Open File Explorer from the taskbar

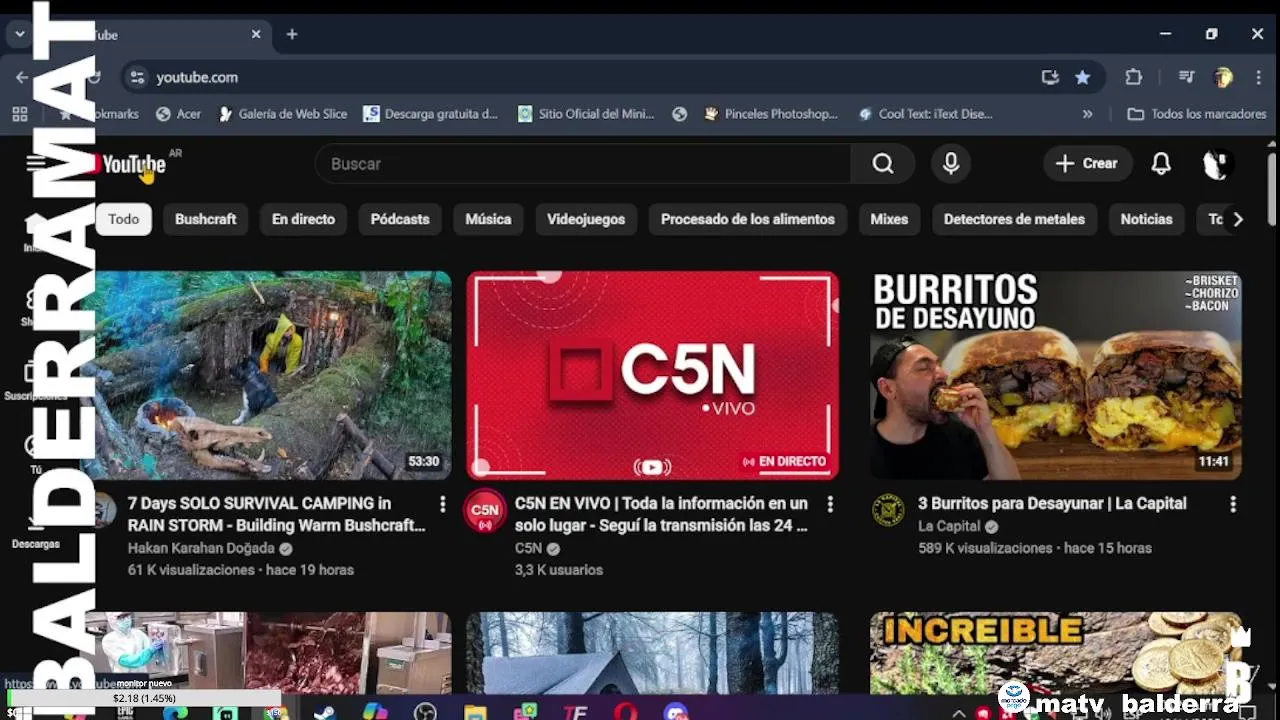(x=475, y=712)
